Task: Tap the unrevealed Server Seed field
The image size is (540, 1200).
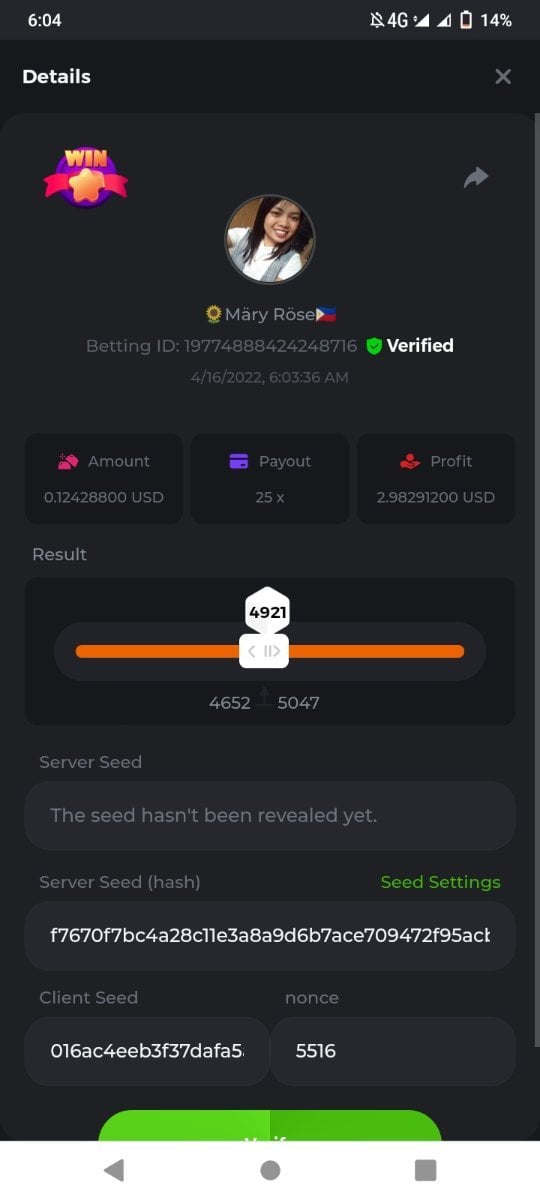Action: click(x=270, y=815)
